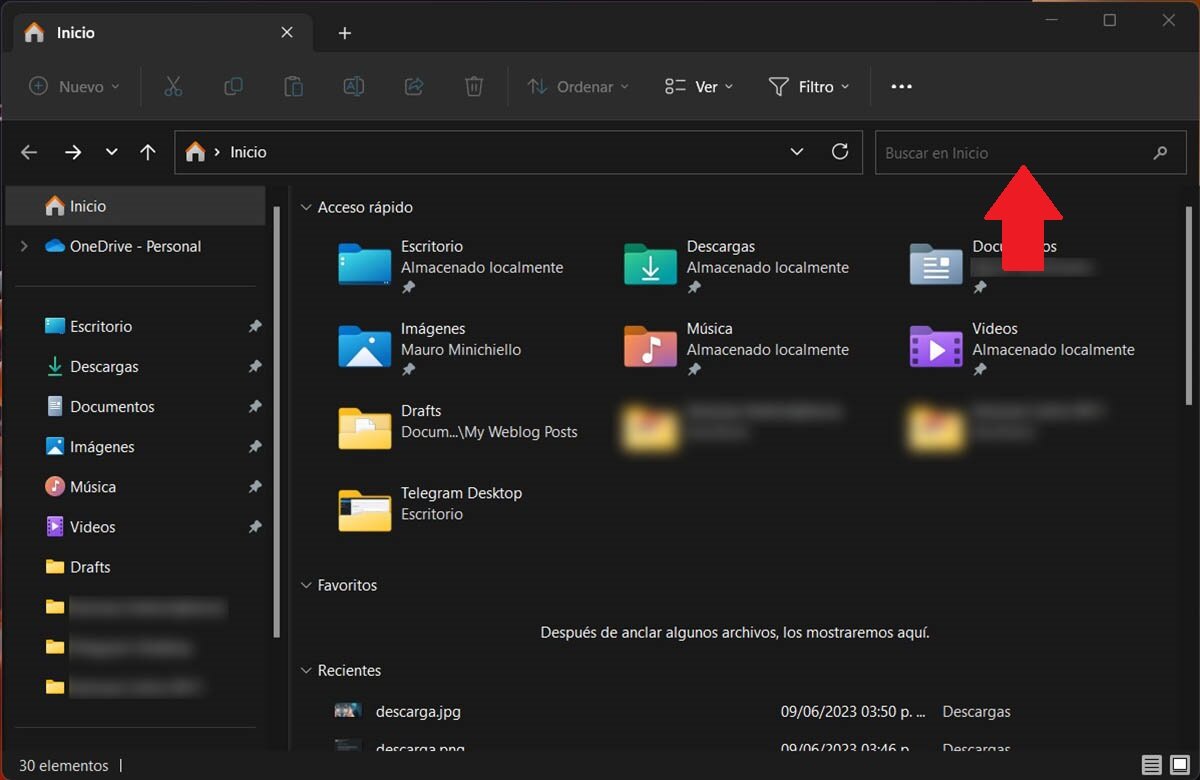Expand OneDrive - Personal tree node
The width and height of the screenshot is (1200, 780).
point(24,246)
